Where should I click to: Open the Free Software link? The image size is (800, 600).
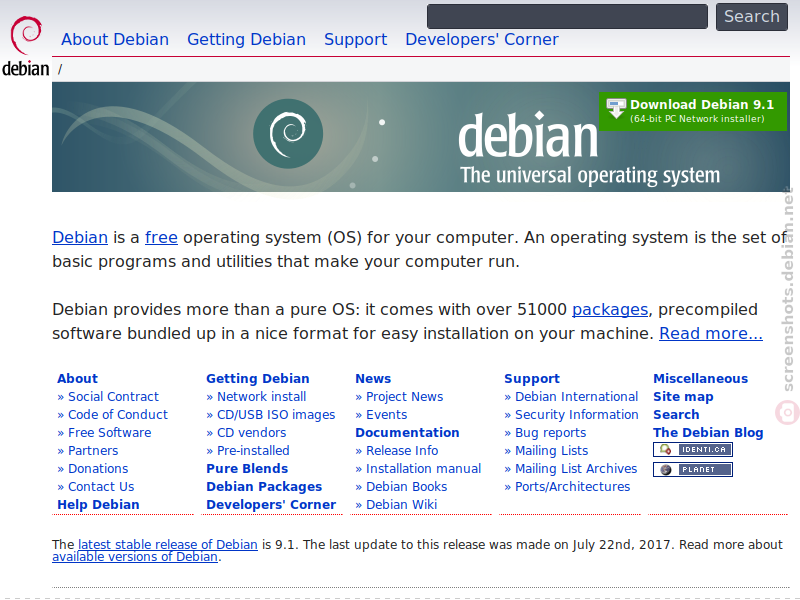110,433
